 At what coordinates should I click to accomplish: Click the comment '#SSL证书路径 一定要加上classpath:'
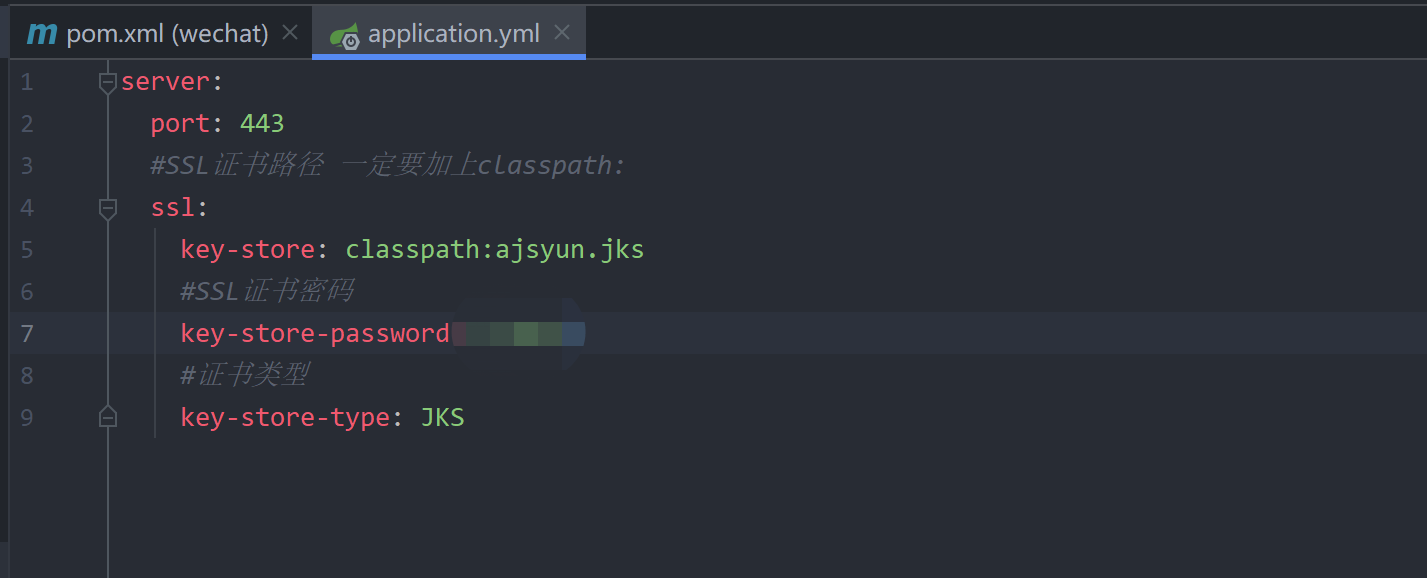tap(388, 166)
